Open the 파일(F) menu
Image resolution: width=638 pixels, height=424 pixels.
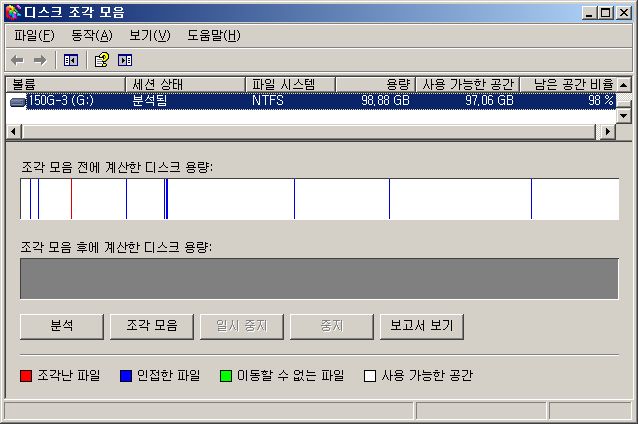[34, 36]
